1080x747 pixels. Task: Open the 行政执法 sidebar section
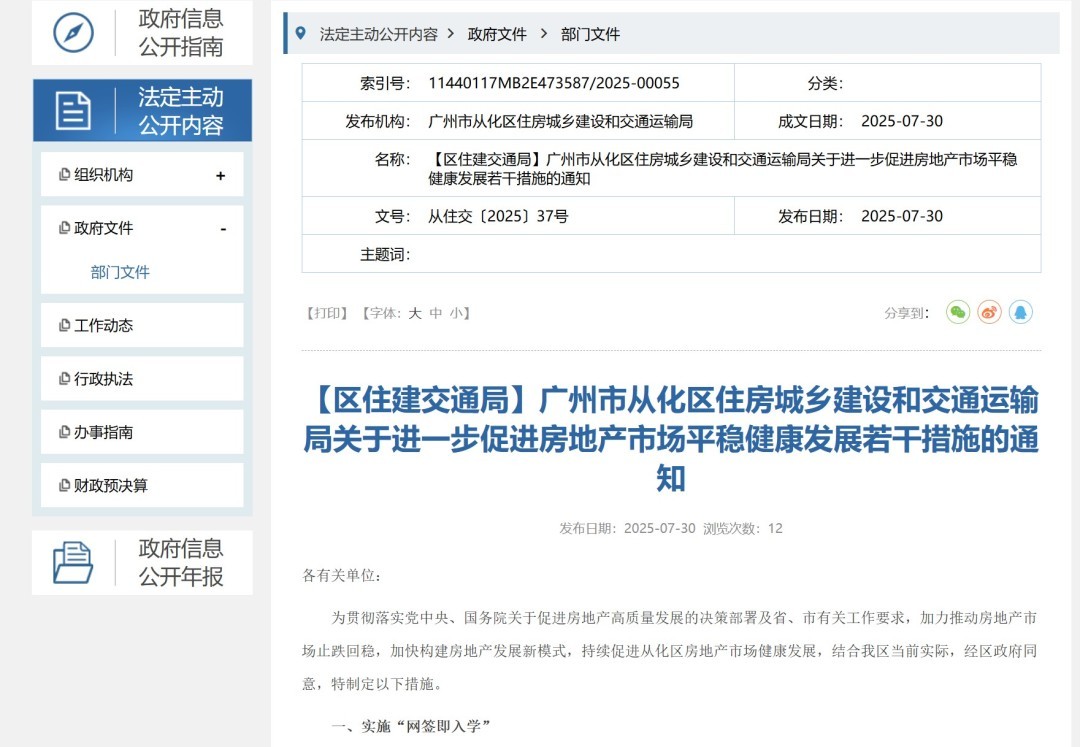coord(142,379)
